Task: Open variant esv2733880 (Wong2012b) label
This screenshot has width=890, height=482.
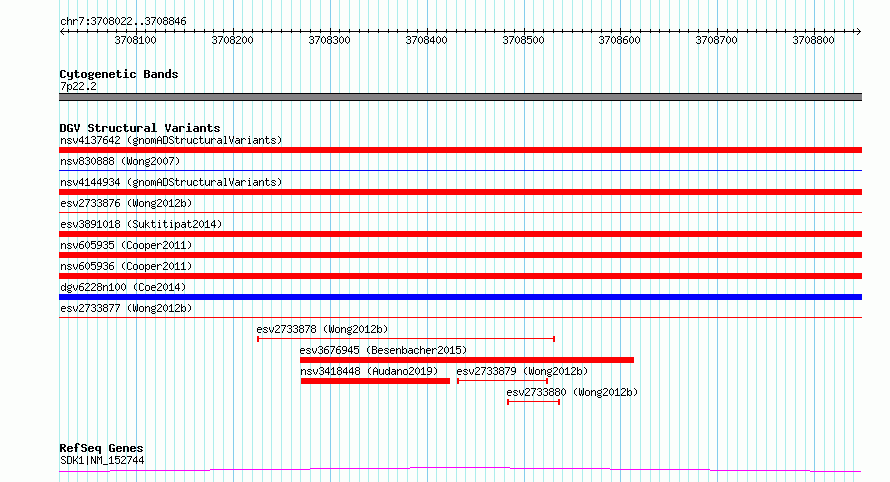Action: coord(572,392)
